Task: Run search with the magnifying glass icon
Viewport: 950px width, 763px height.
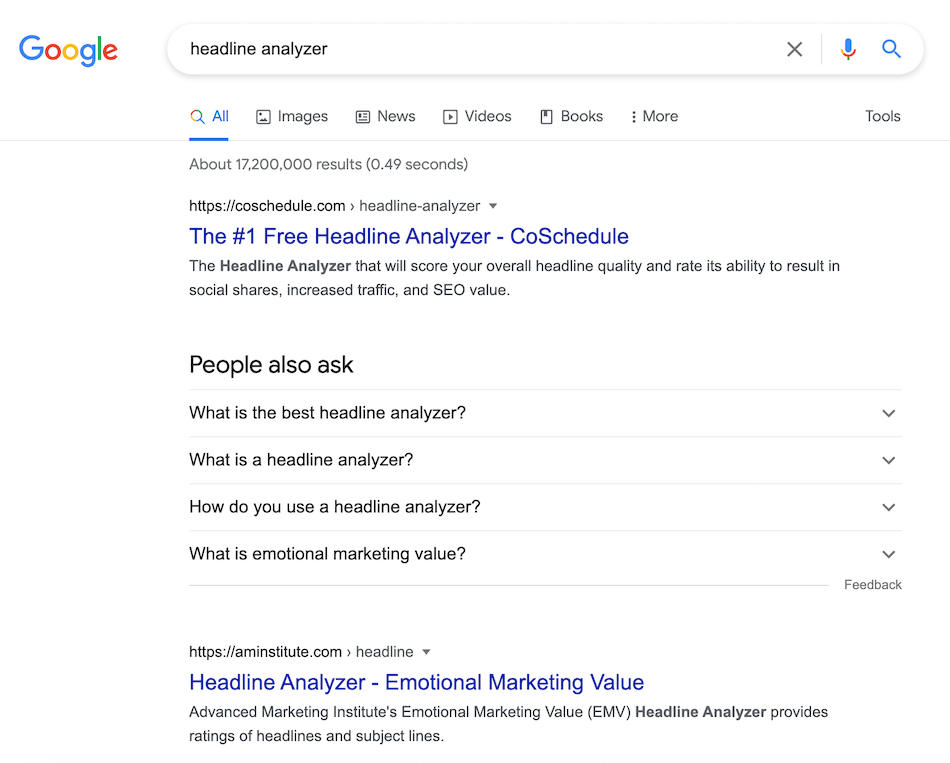Action: point(891,48)
